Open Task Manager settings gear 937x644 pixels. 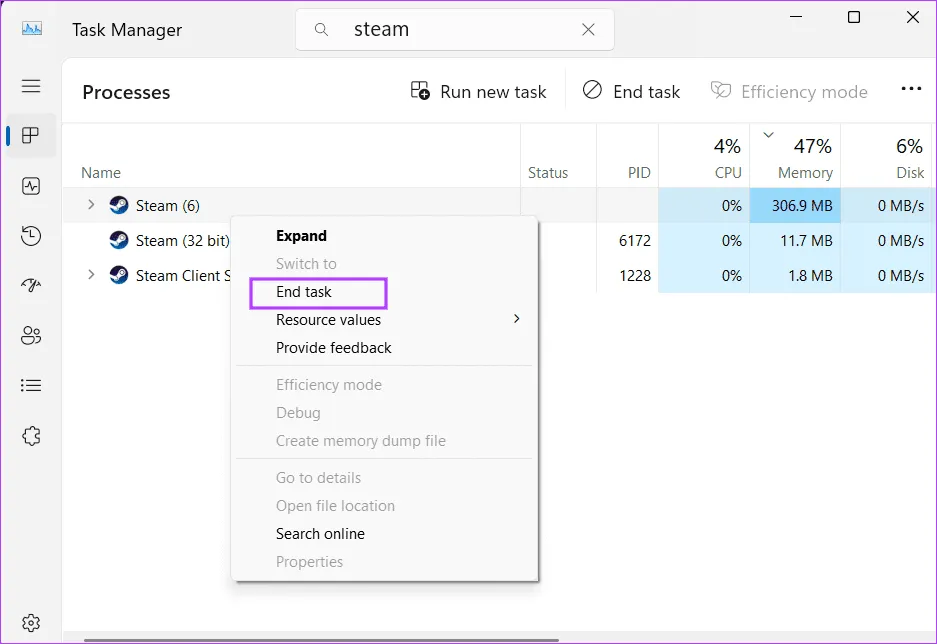click(x=31, y=623)
